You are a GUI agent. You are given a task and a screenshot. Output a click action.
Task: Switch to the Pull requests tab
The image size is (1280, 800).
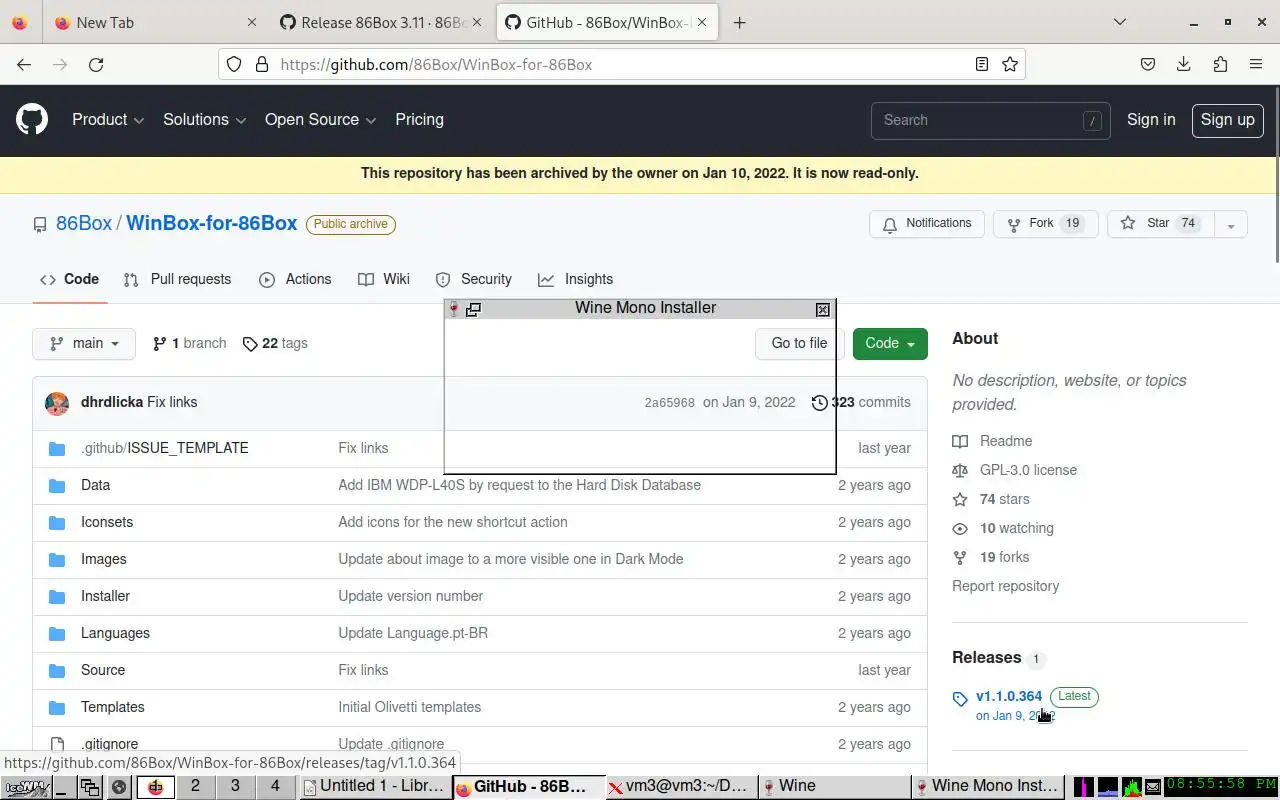pyautogui.click(x=177, y=279)
